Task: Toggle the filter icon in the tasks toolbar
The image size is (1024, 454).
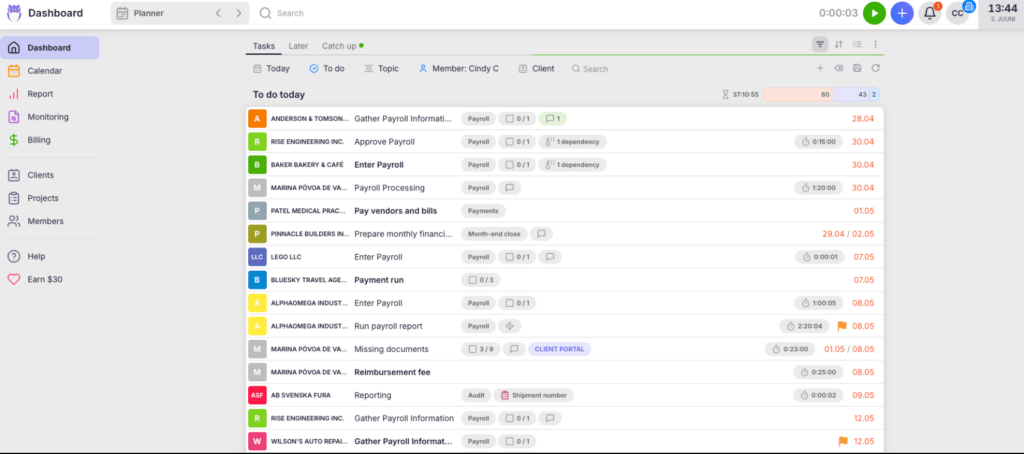Action: coord(820,44)
